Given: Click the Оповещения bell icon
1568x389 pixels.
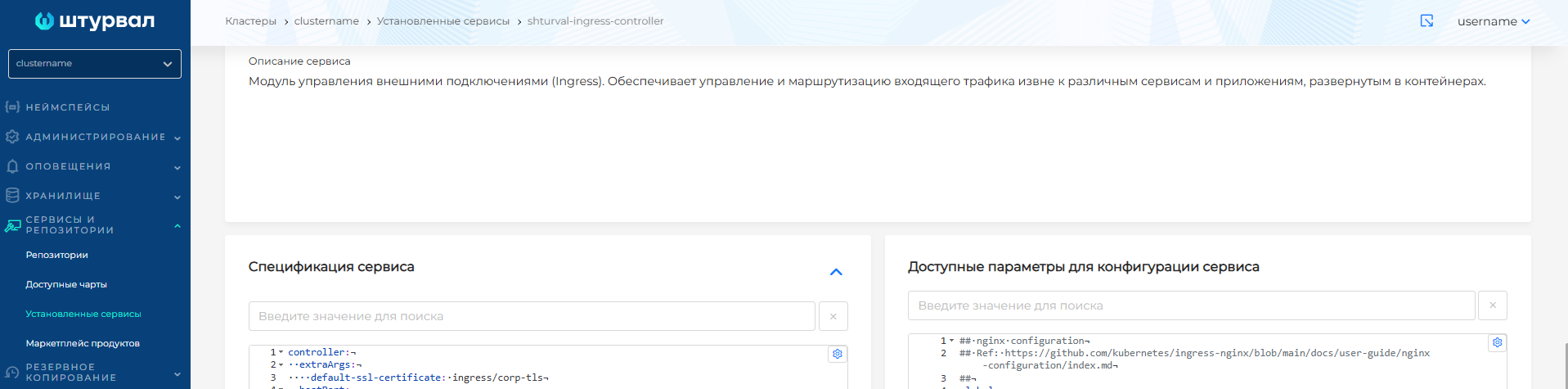Looking at the screenshot, I should pos(12,166).
